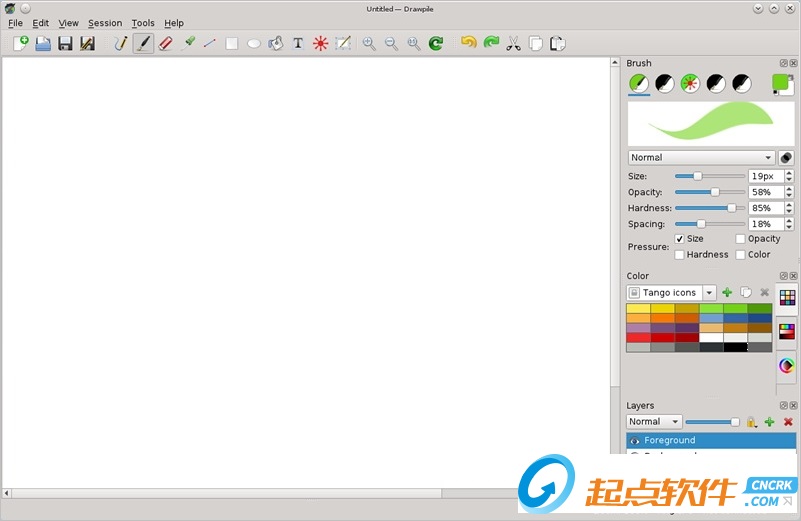Enable Hardness pressure checkbox

679,254
